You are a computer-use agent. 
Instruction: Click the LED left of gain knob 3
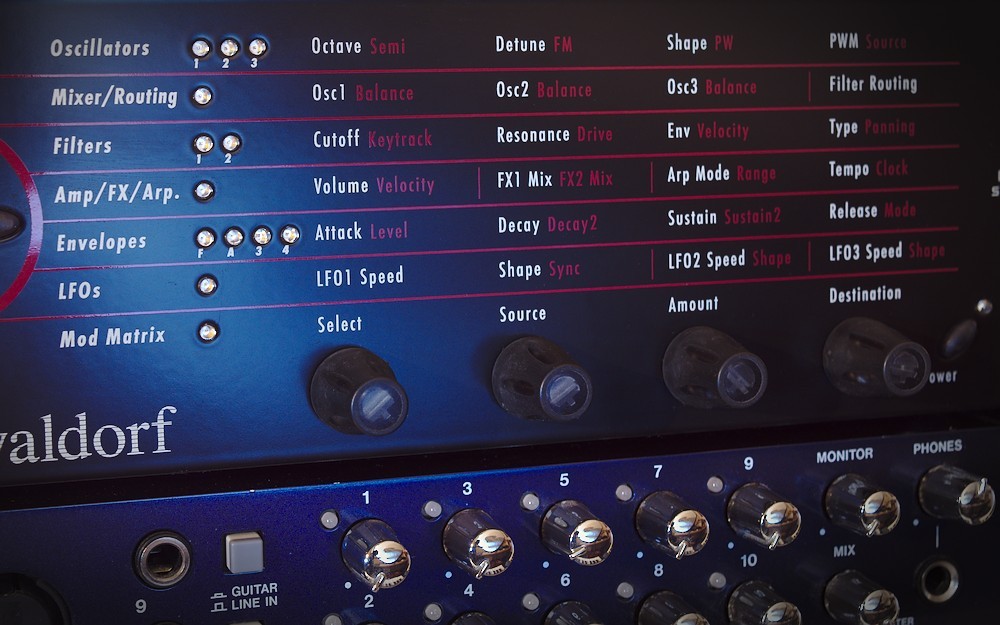[x=432, y=509]
